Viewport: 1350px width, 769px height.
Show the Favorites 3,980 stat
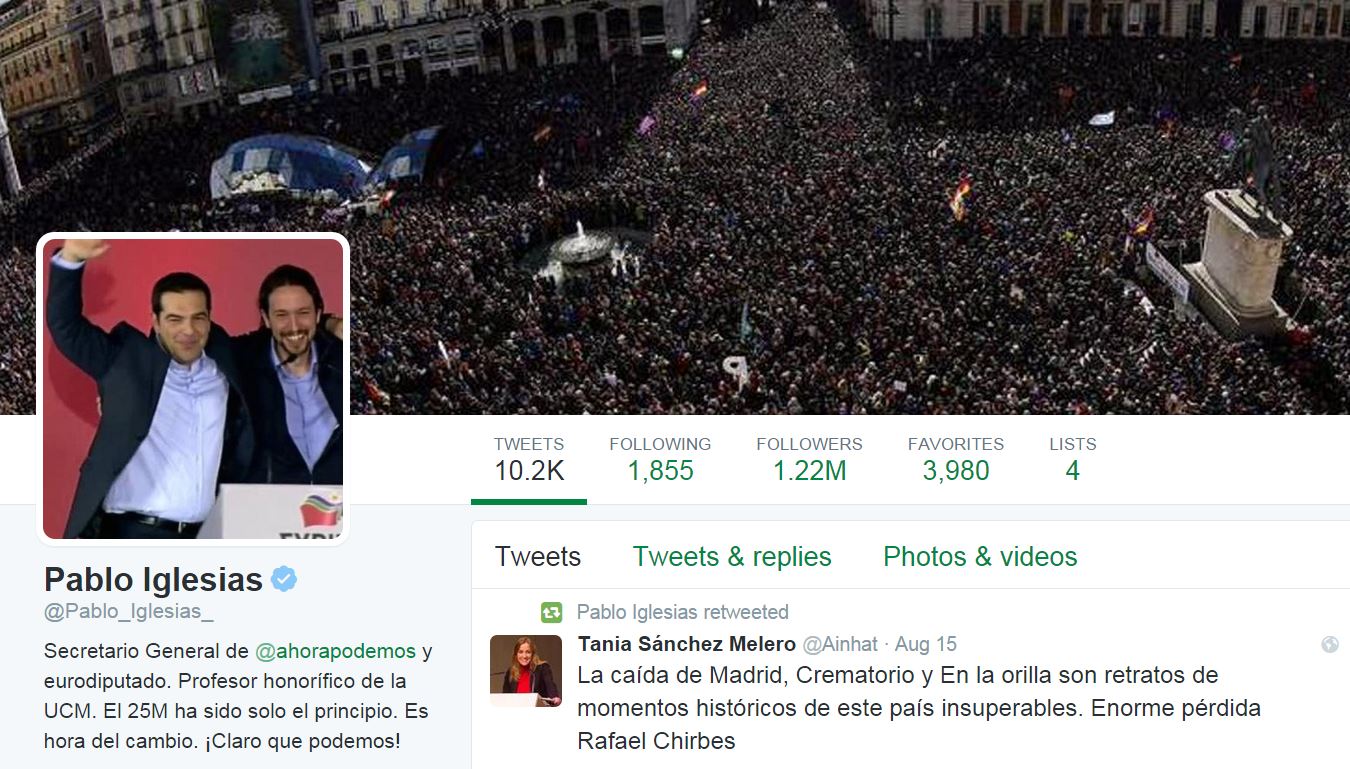[956, 460]
